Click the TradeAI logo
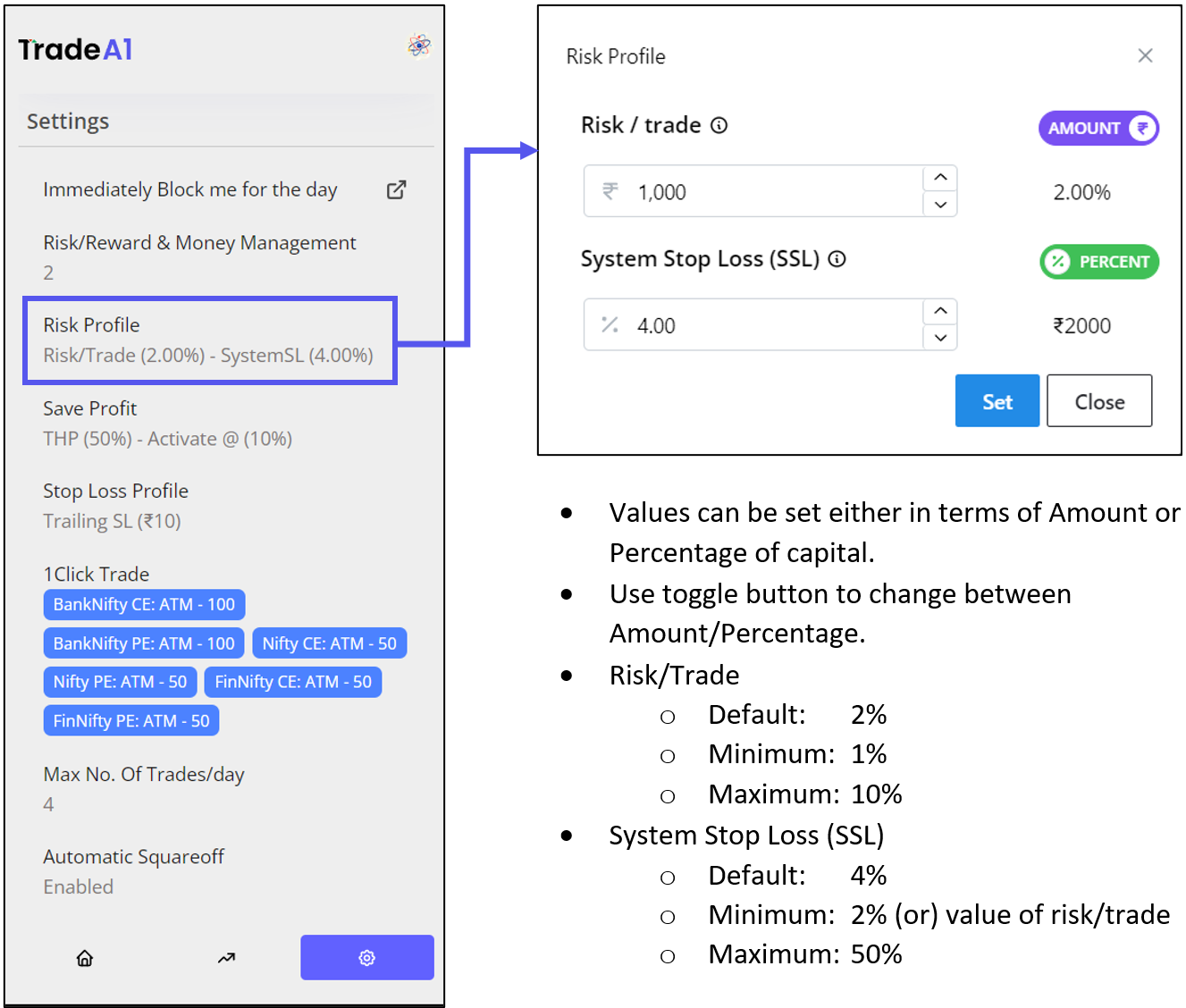Image resolution: width=1186 pixels, height=1008 pixels. pos(76,49)
